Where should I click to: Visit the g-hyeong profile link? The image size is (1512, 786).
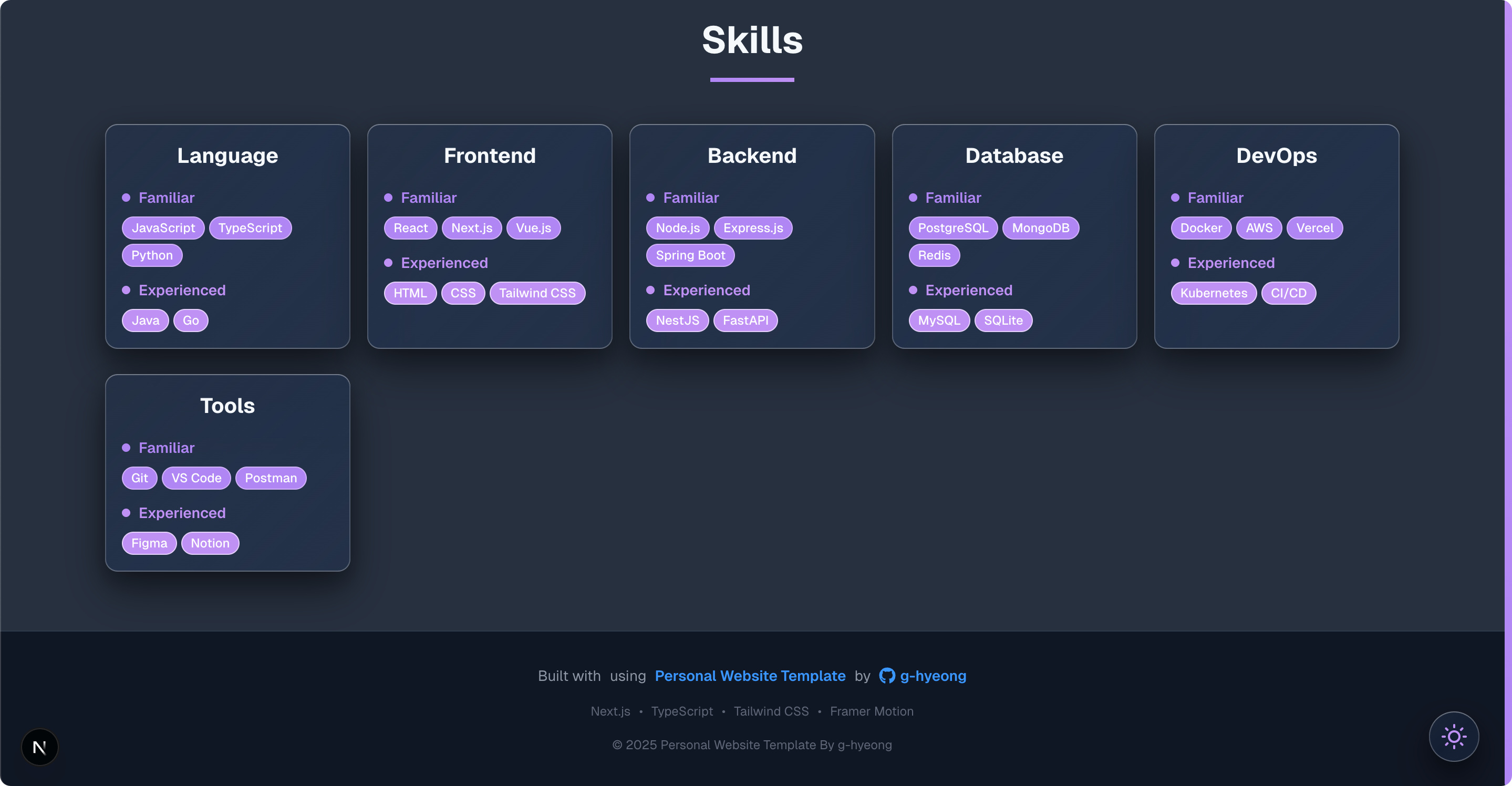(x=933, y=676)
